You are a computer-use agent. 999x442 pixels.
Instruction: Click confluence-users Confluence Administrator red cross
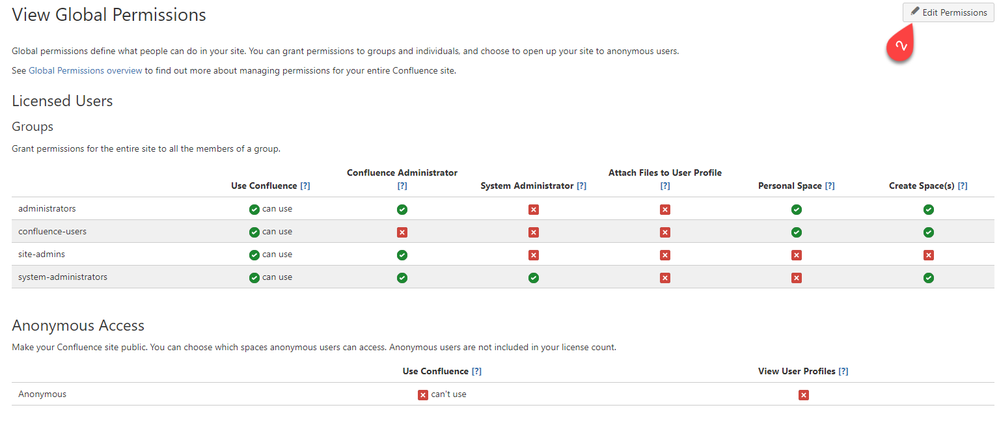402,232
